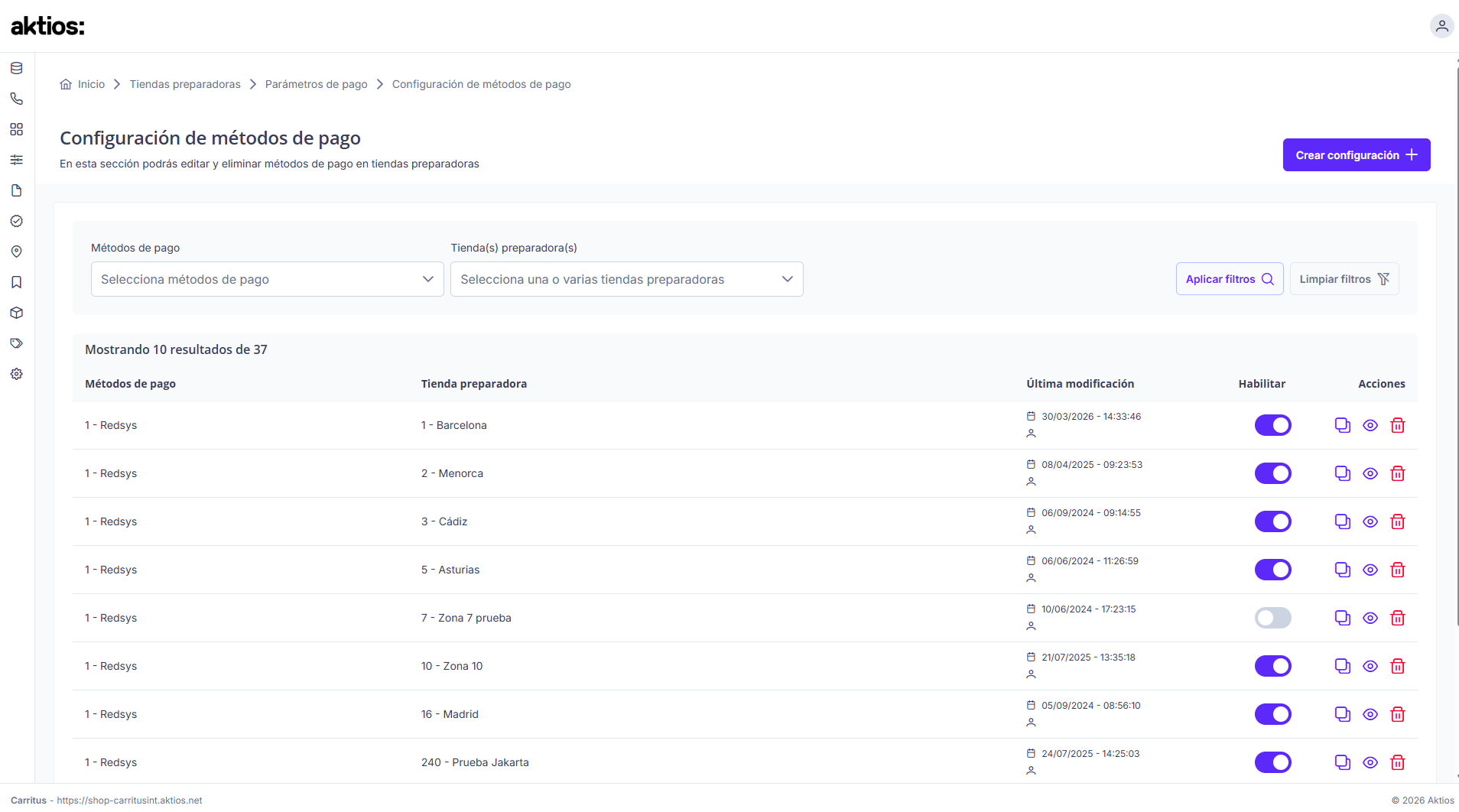1459x812 pixels.
Task: Disable the Barcelona payment method toggle
Action: [1273, 425]
